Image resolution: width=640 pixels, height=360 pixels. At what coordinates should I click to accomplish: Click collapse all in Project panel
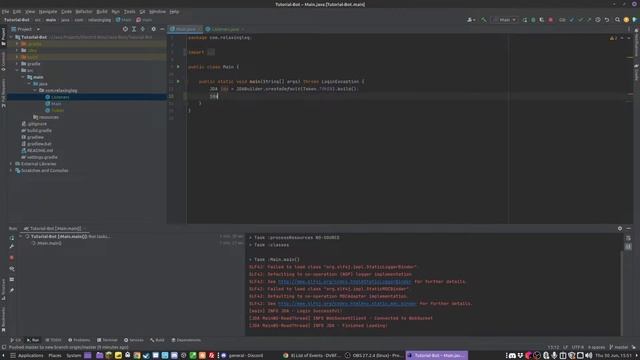pyautogui.click(x=142, y=29)
